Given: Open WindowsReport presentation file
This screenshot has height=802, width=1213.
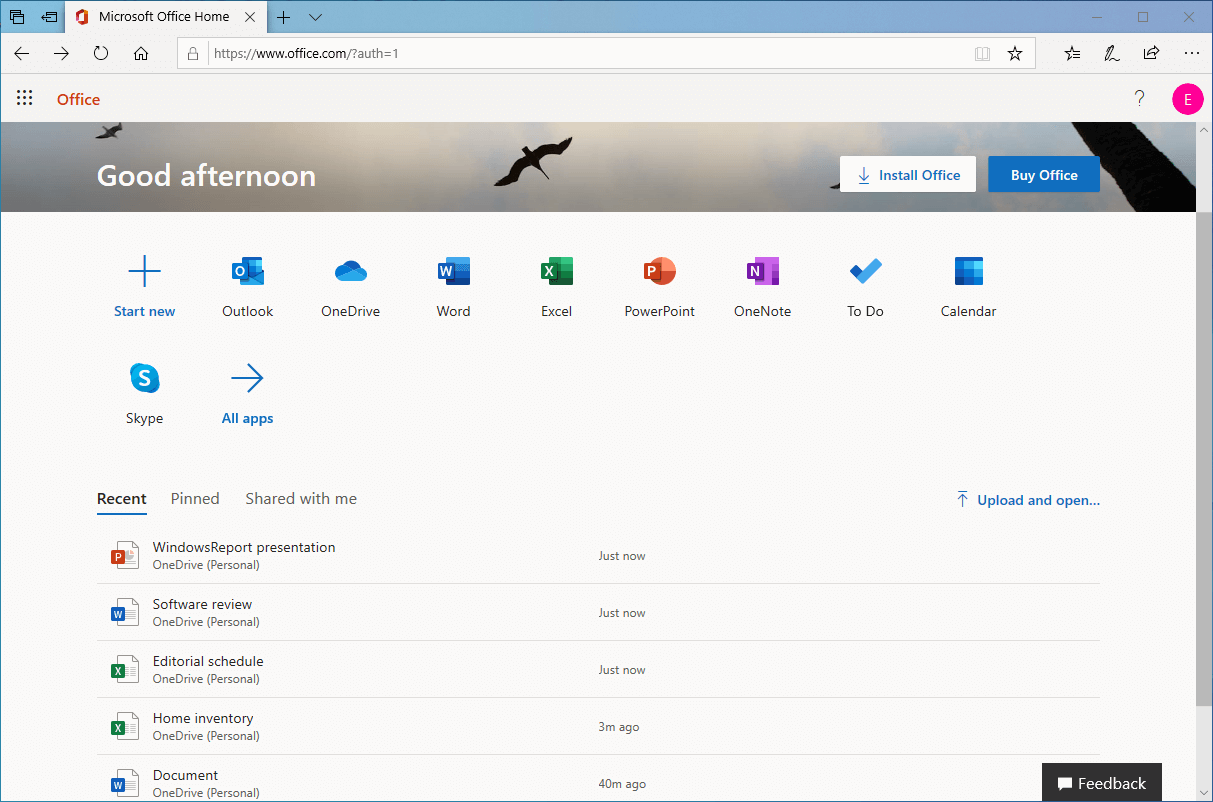Looking at the screenshot, I should coord(598,556).
